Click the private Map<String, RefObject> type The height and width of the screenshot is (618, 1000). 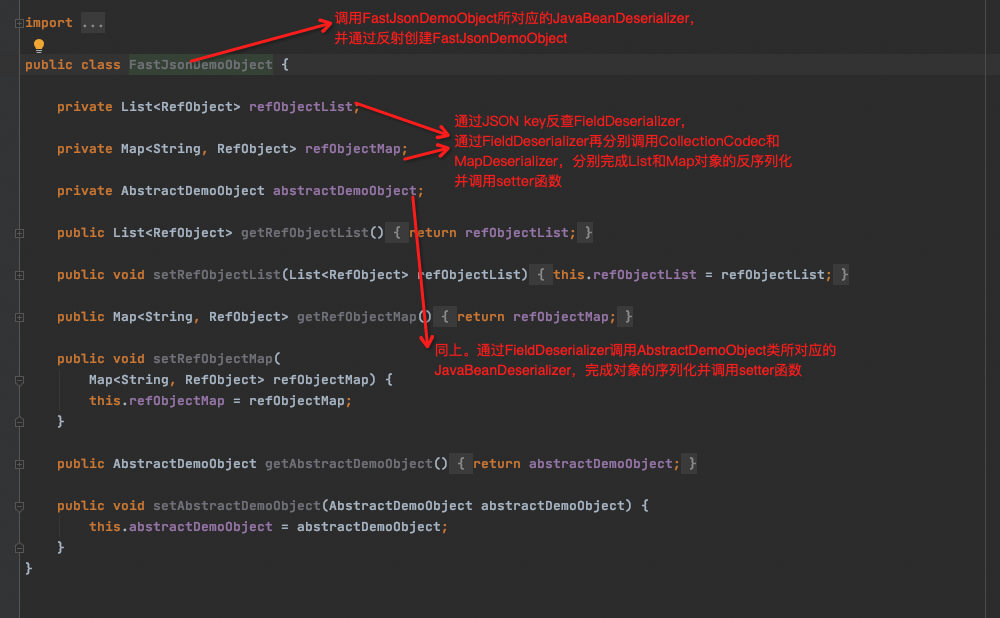pyautogui.click(x=209, y=149)
